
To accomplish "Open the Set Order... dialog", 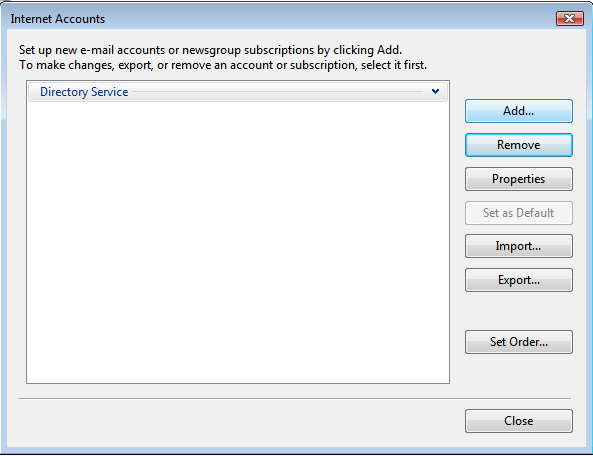I will [518, 342].
